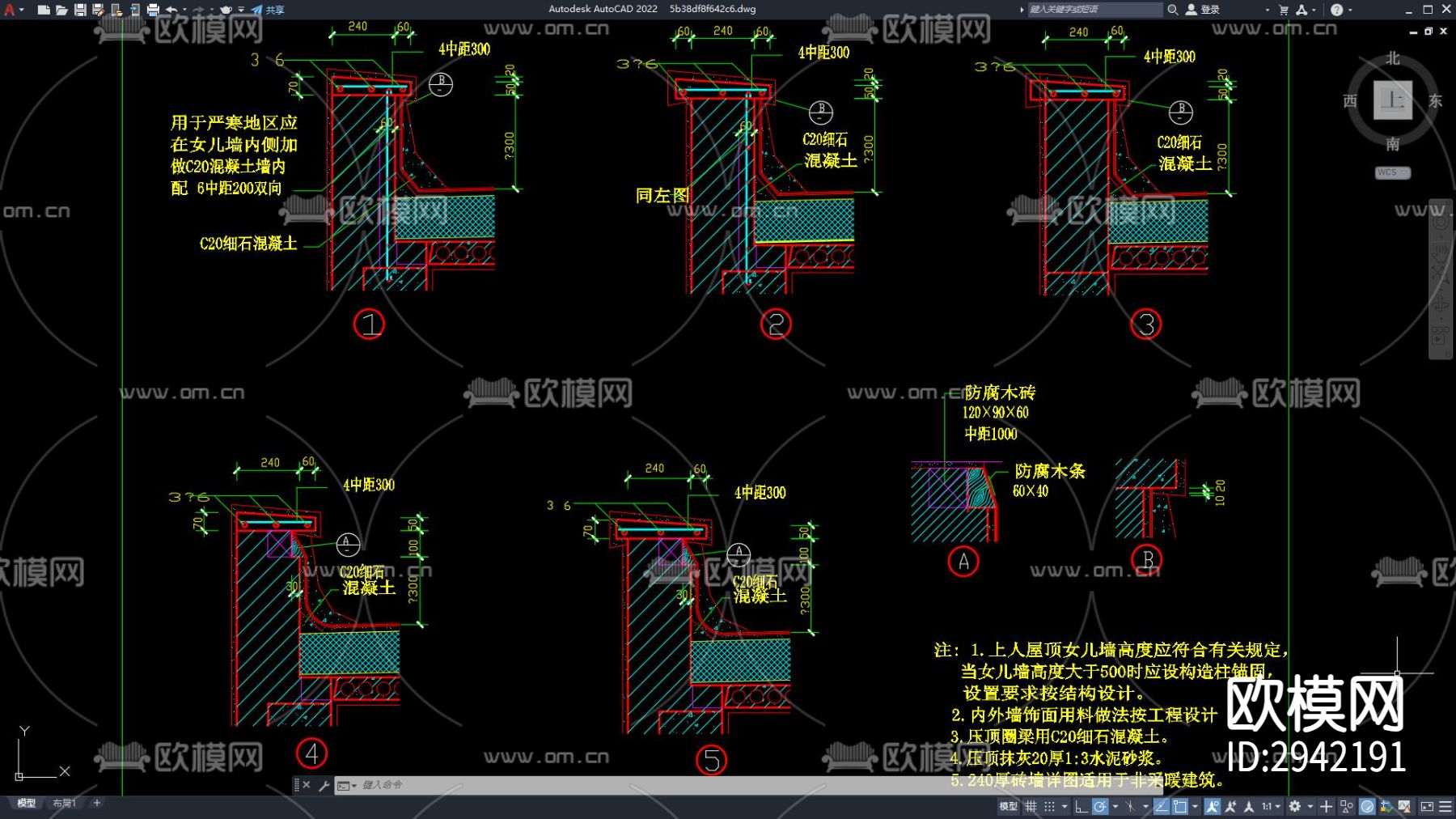Toggle polar tracking in status bar
This screenshot has width=1456, height=819.
[x=1099, y=806]
